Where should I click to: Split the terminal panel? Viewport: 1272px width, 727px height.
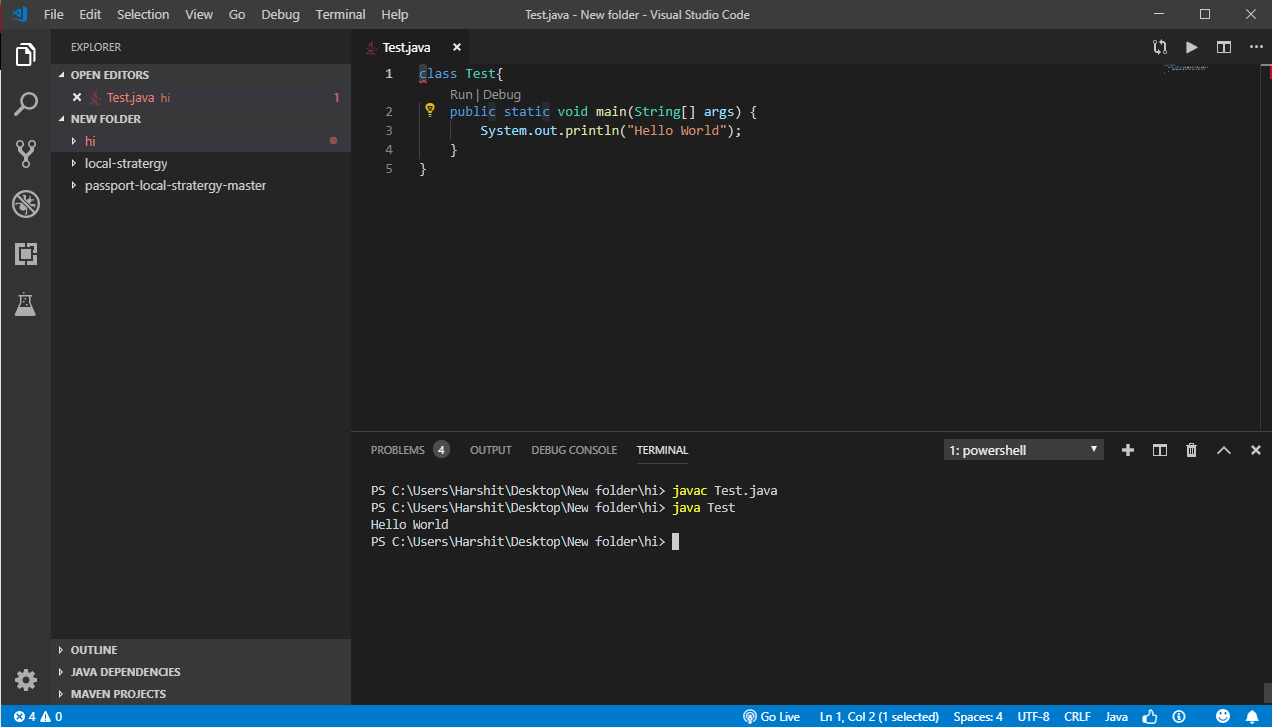(x=1160, y=450)
